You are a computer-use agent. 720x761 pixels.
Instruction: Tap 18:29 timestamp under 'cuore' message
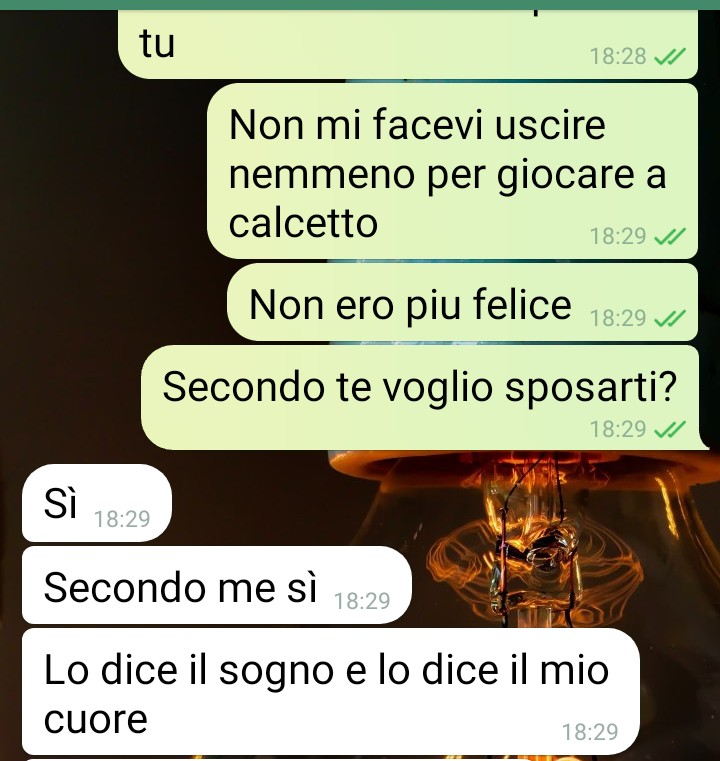coord(590,732)
